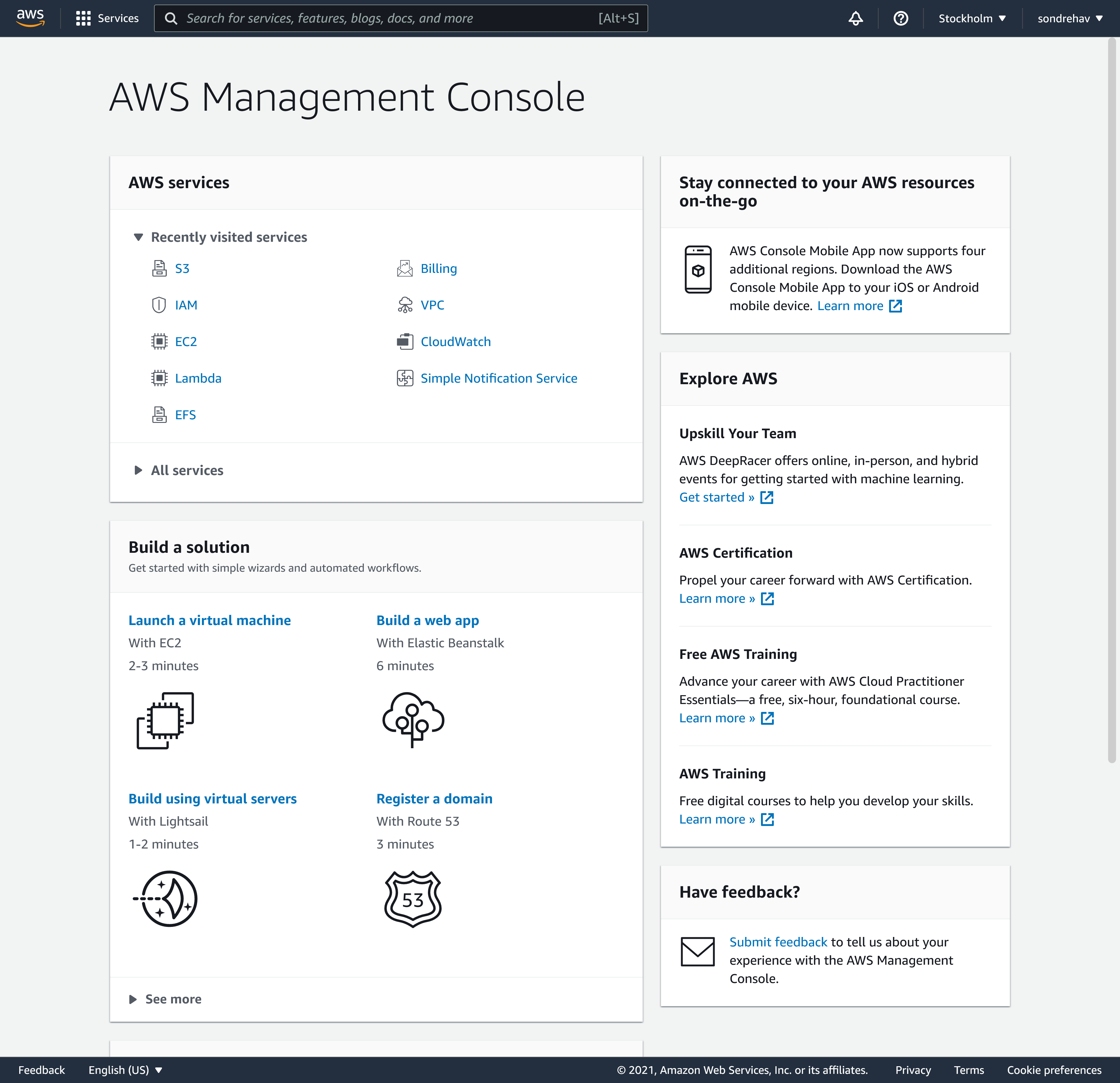The width and height of the screenshot is (1120, 1083).
Task: Click the help question mark icon
Action: click(901, 18)
